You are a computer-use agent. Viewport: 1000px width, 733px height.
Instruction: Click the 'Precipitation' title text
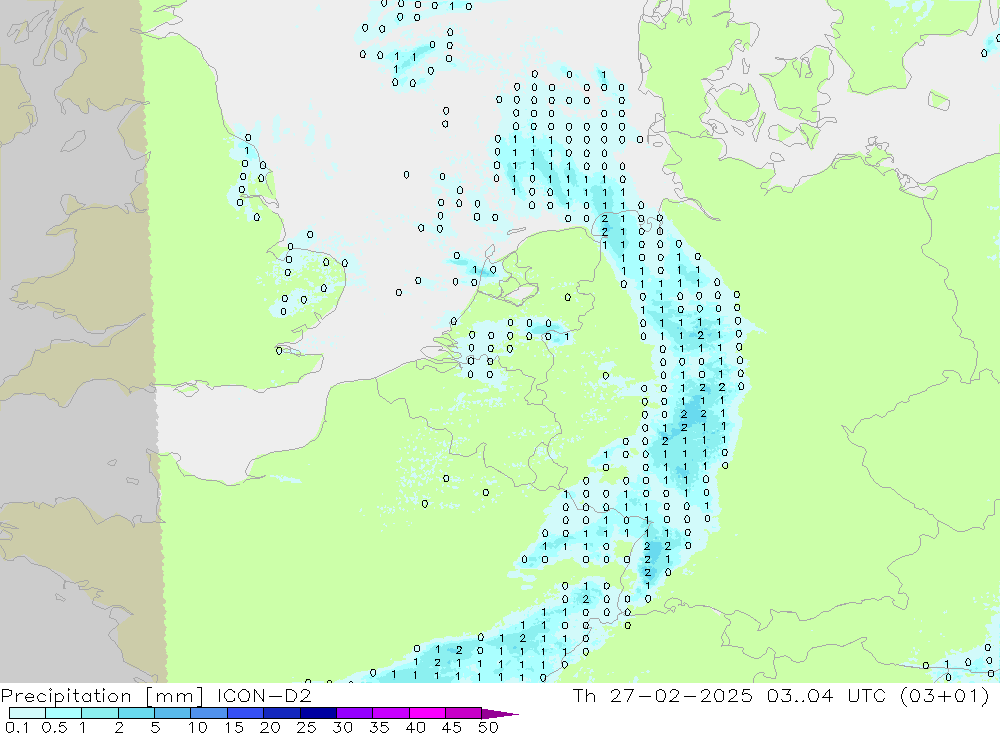(66, 696)
